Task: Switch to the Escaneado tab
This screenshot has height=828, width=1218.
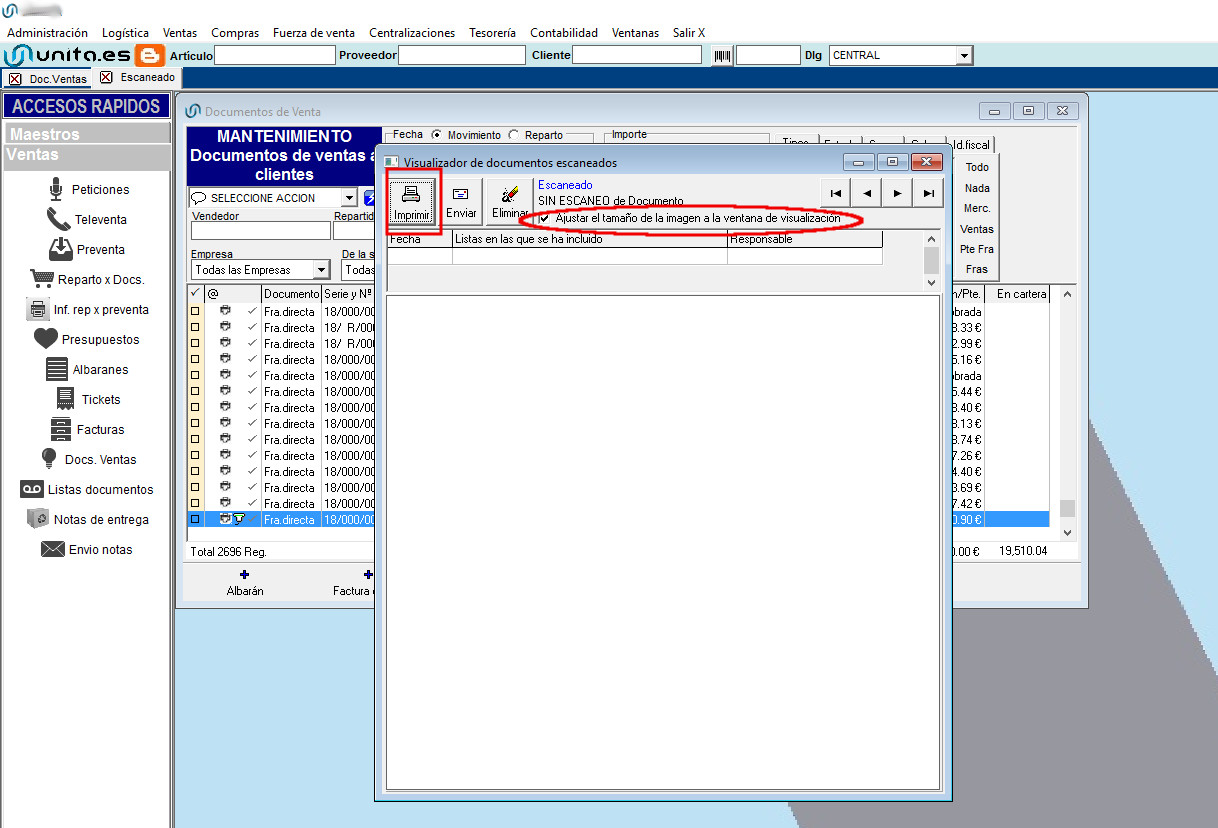Action: coord(138,77)
